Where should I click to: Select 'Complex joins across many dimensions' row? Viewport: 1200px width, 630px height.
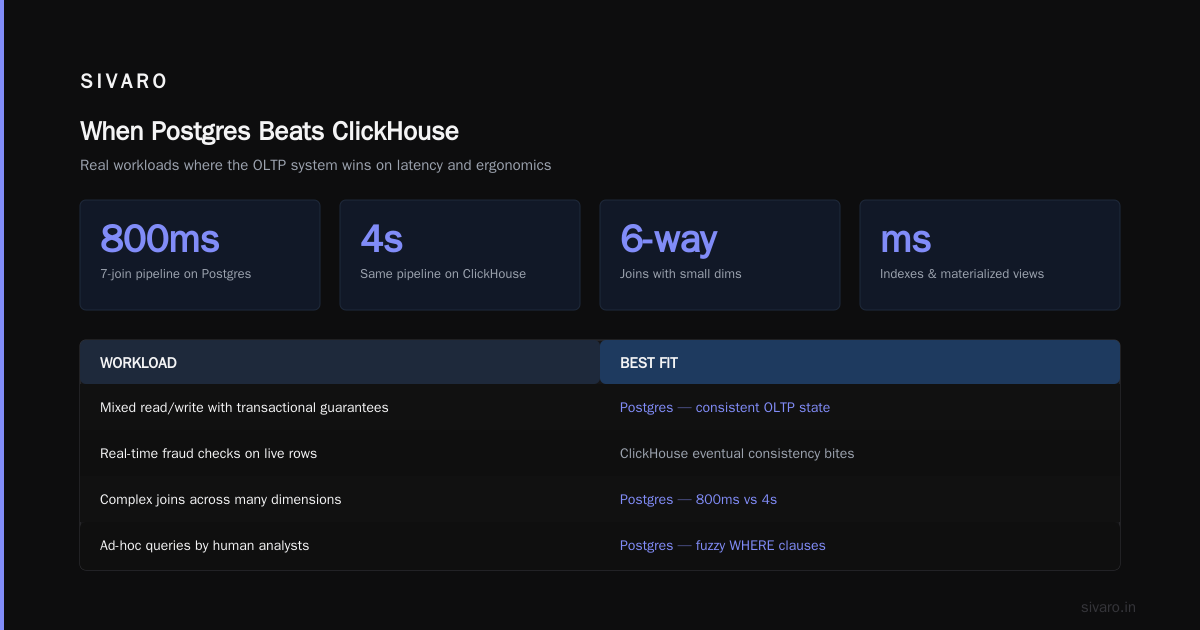[x=600, y=500]
